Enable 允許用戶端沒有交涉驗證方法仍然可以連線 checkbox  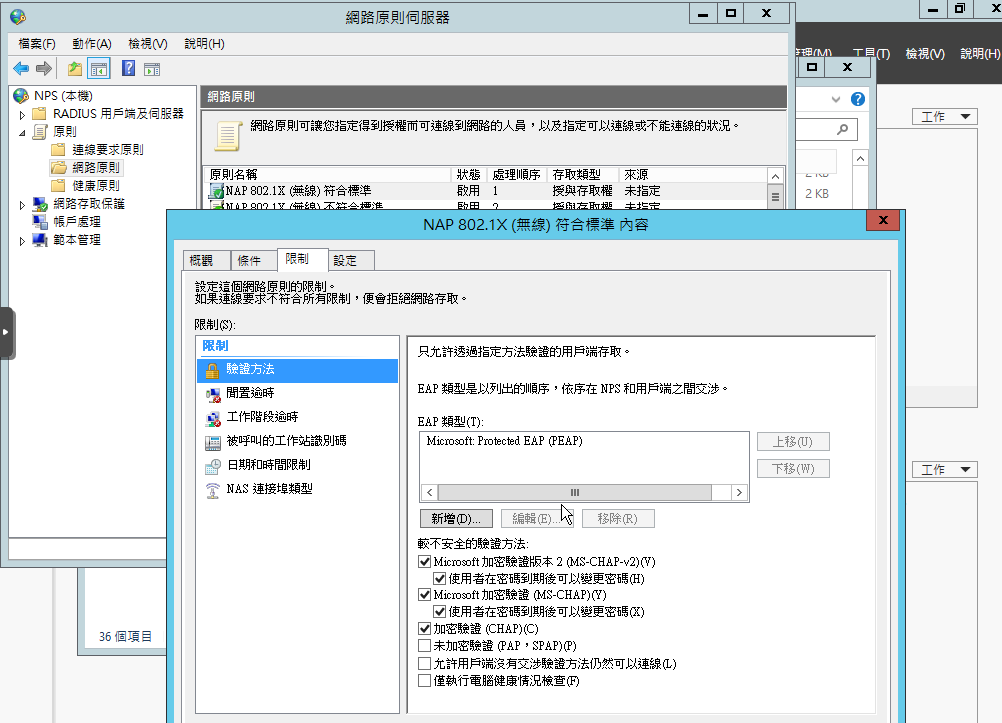point(424,664)
